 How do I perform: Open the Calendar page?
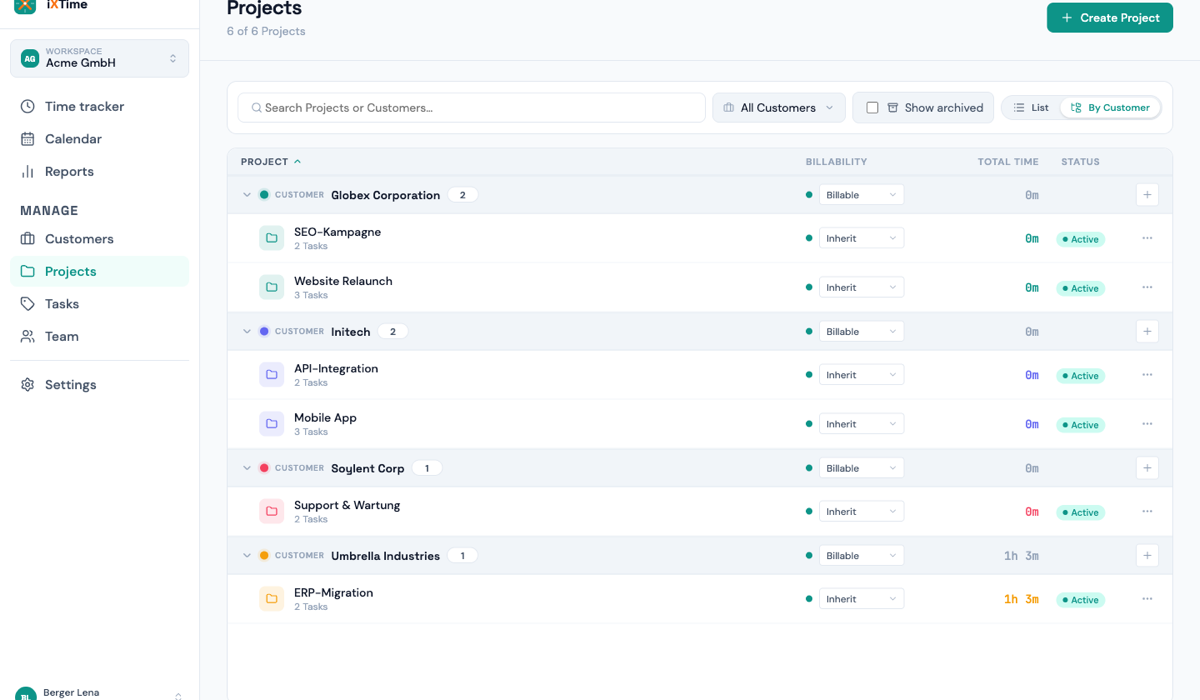(x=99, y=139)
